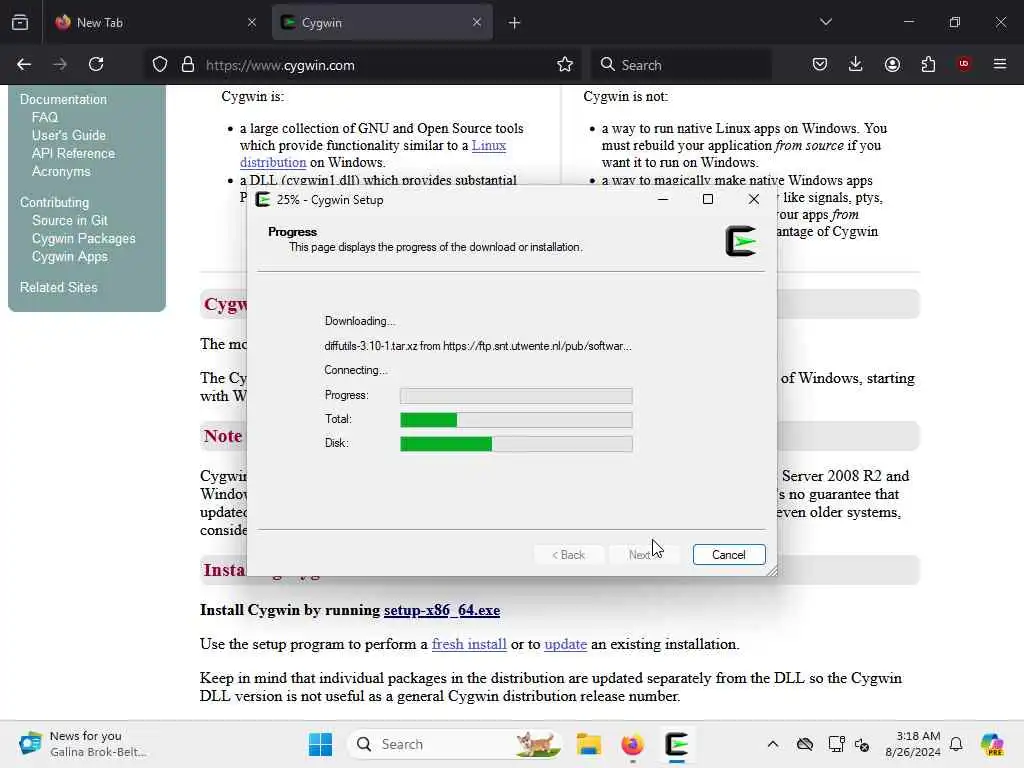Screen dimensions: 1024x768
Task: Open uBlock Origin extension icon
Action: coord(964,64)
